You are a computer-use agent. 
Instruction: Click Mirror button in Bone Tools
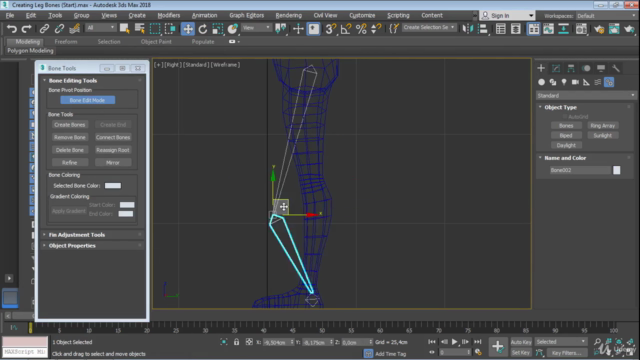tap(113, 162)
